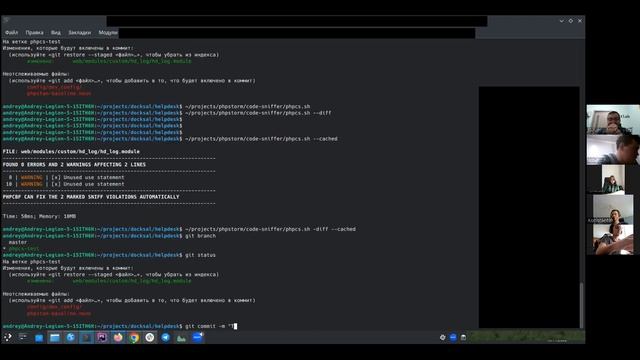Viewport: 640px width, 360px height.
Task: Minimize the terminal window
Action: (562, 21)
